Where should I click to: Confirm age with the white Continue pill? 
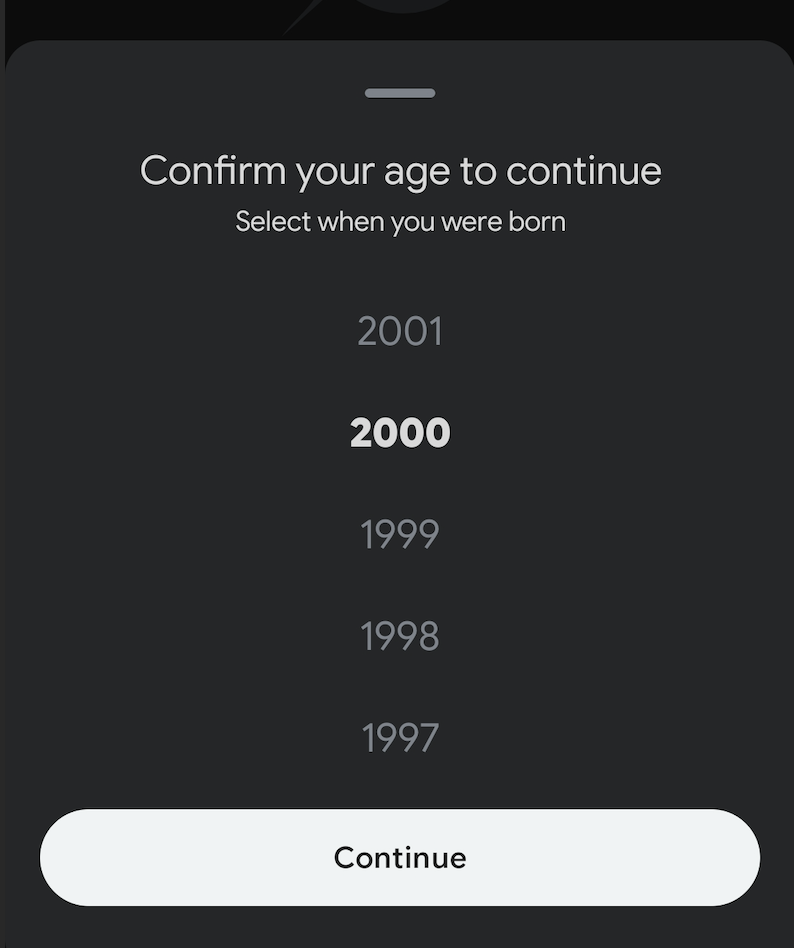tap(400, 857)
